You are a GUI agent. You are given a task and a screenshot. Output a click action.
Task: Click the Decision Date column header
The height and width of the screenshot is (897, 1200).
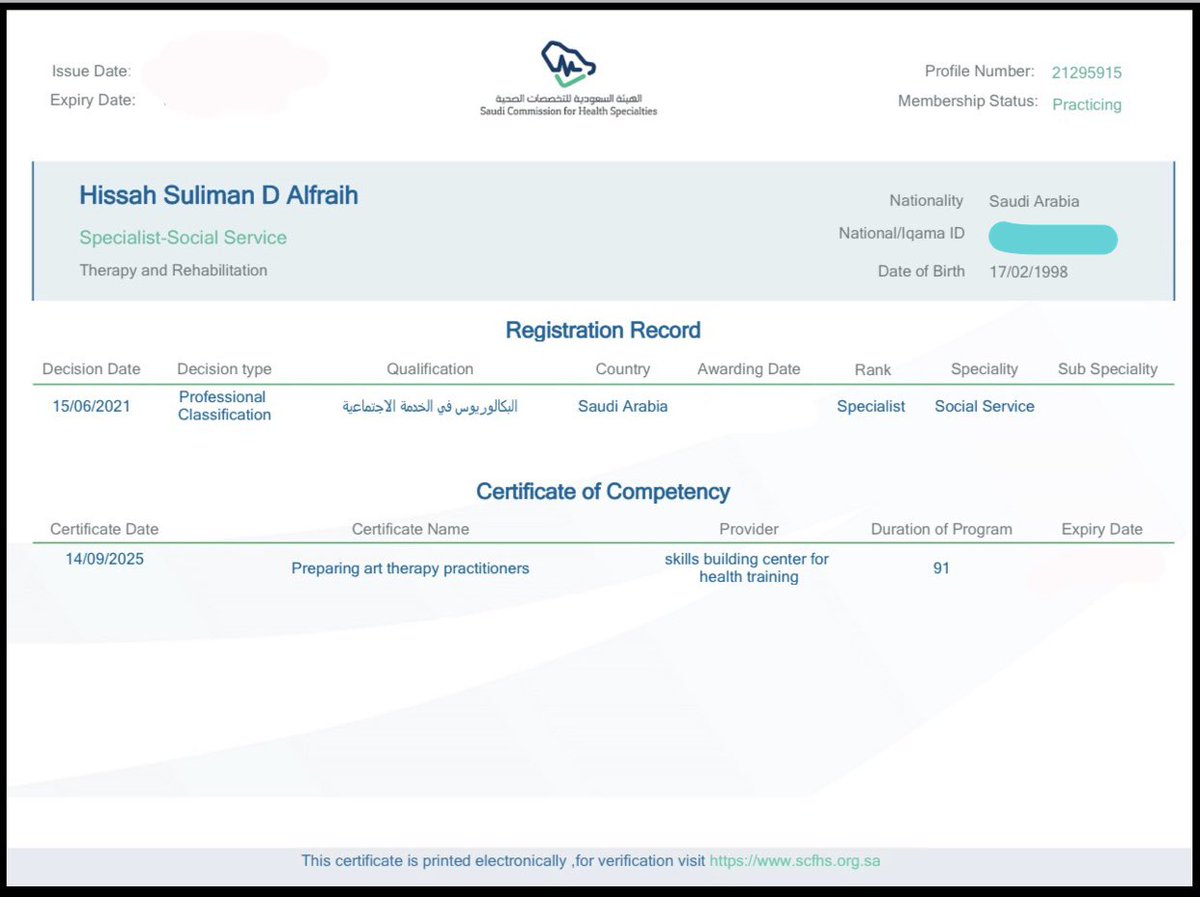(91, 369)
